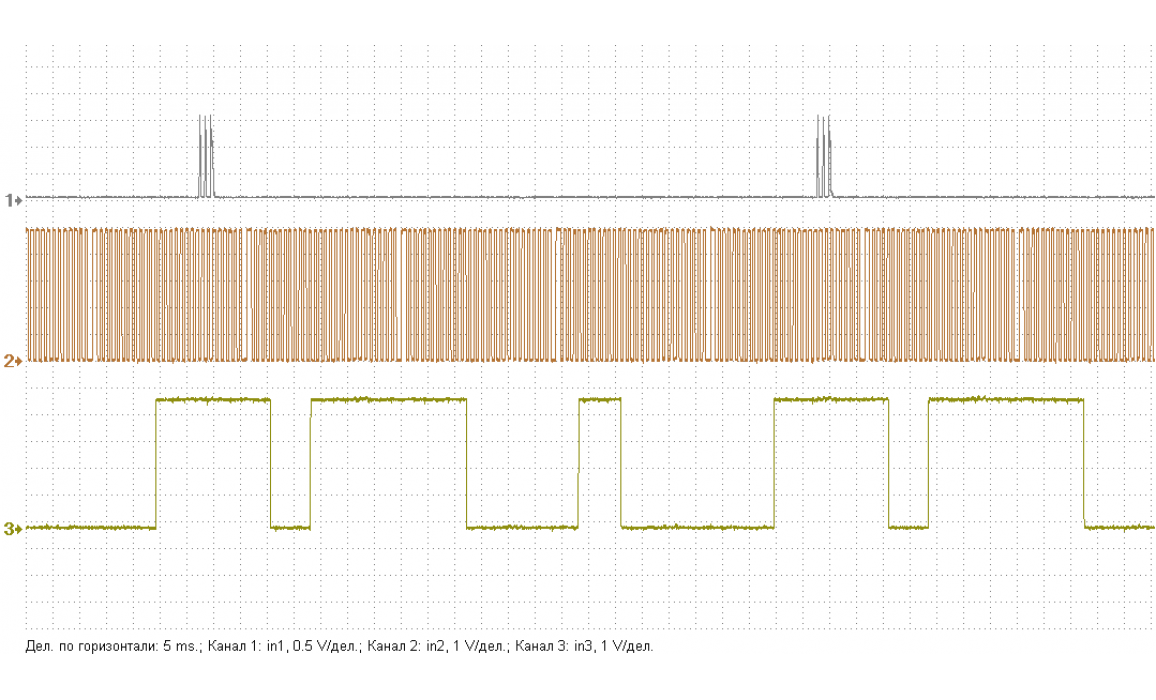Click the "Дел. по горизонтали" label
1156x700 pixels.
pyautogui.click(x=90, y=647)
